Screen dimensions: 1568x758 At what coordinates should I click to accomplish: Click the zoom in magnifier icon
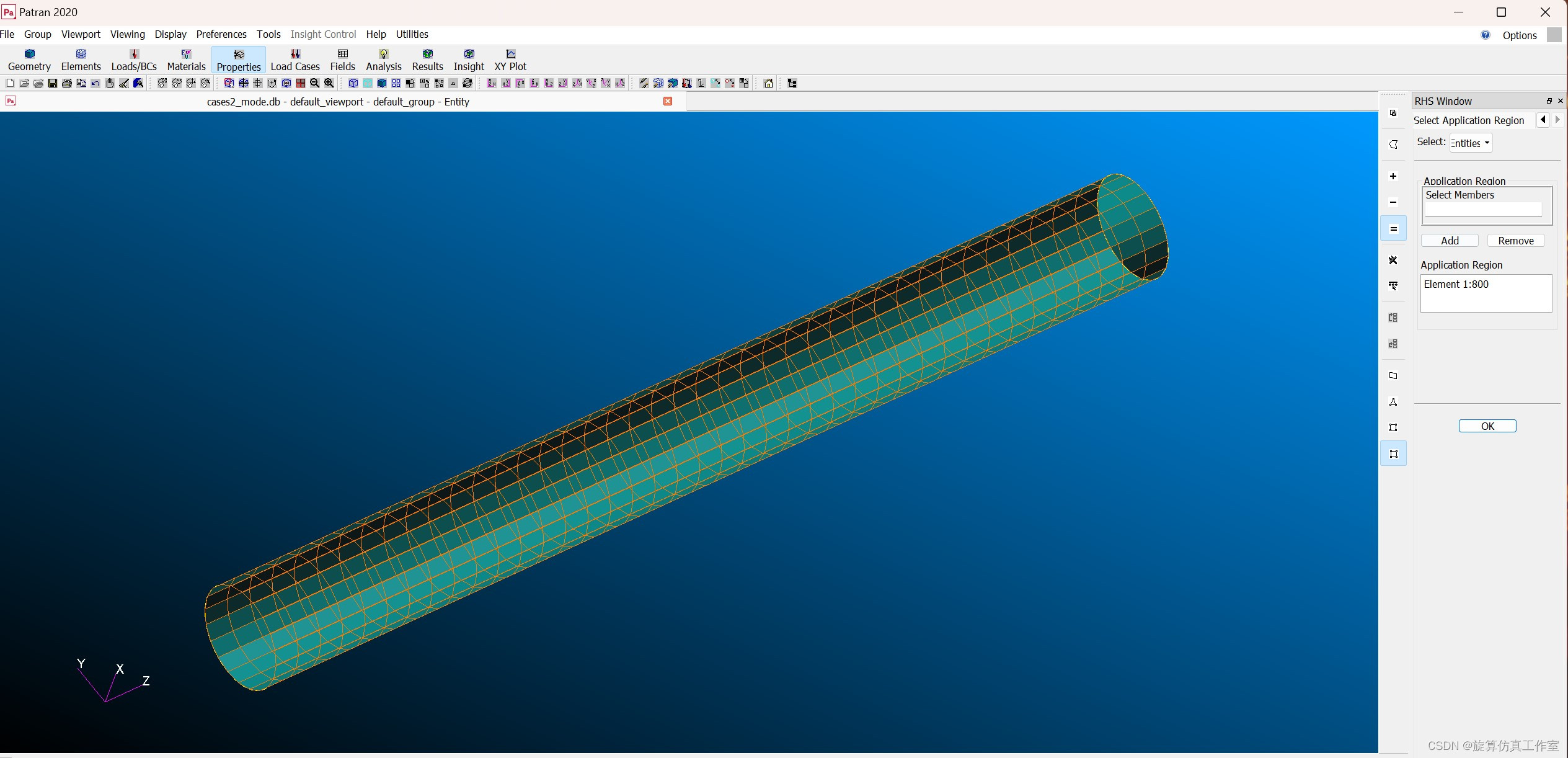(329, 83)
